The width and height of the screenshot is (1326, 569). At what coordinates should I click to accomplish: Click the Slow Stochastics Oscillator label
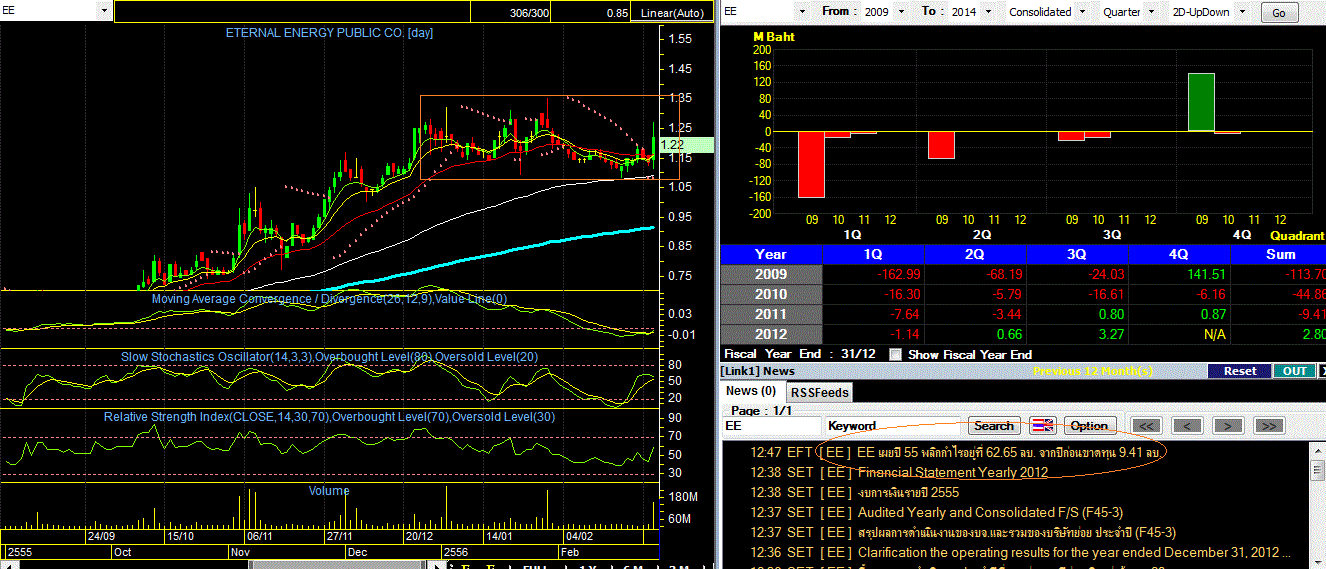329,356
